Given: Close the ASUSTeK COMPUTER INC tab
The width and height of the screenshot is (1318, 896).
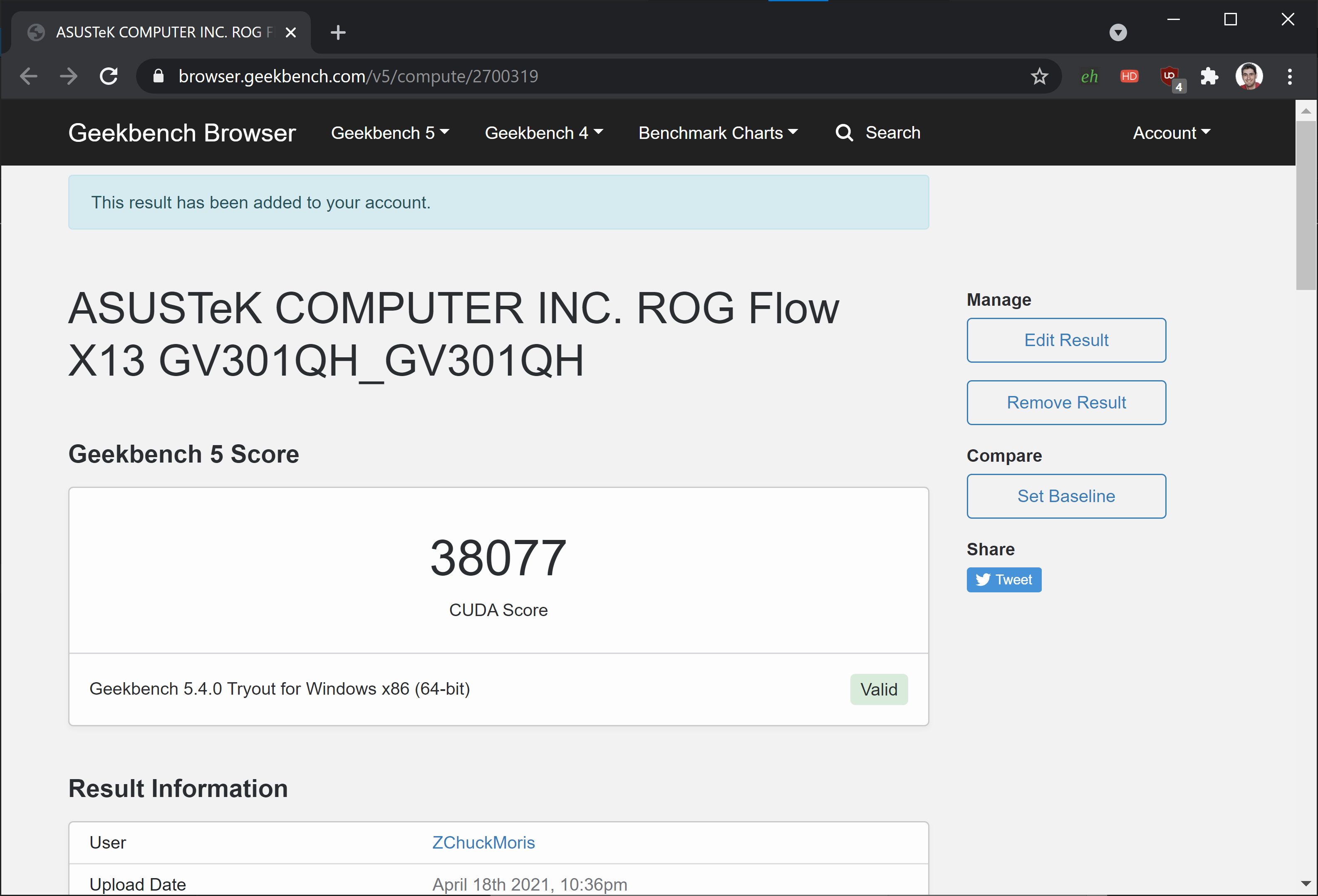Looking at the screenshot, I should point(291,32).
